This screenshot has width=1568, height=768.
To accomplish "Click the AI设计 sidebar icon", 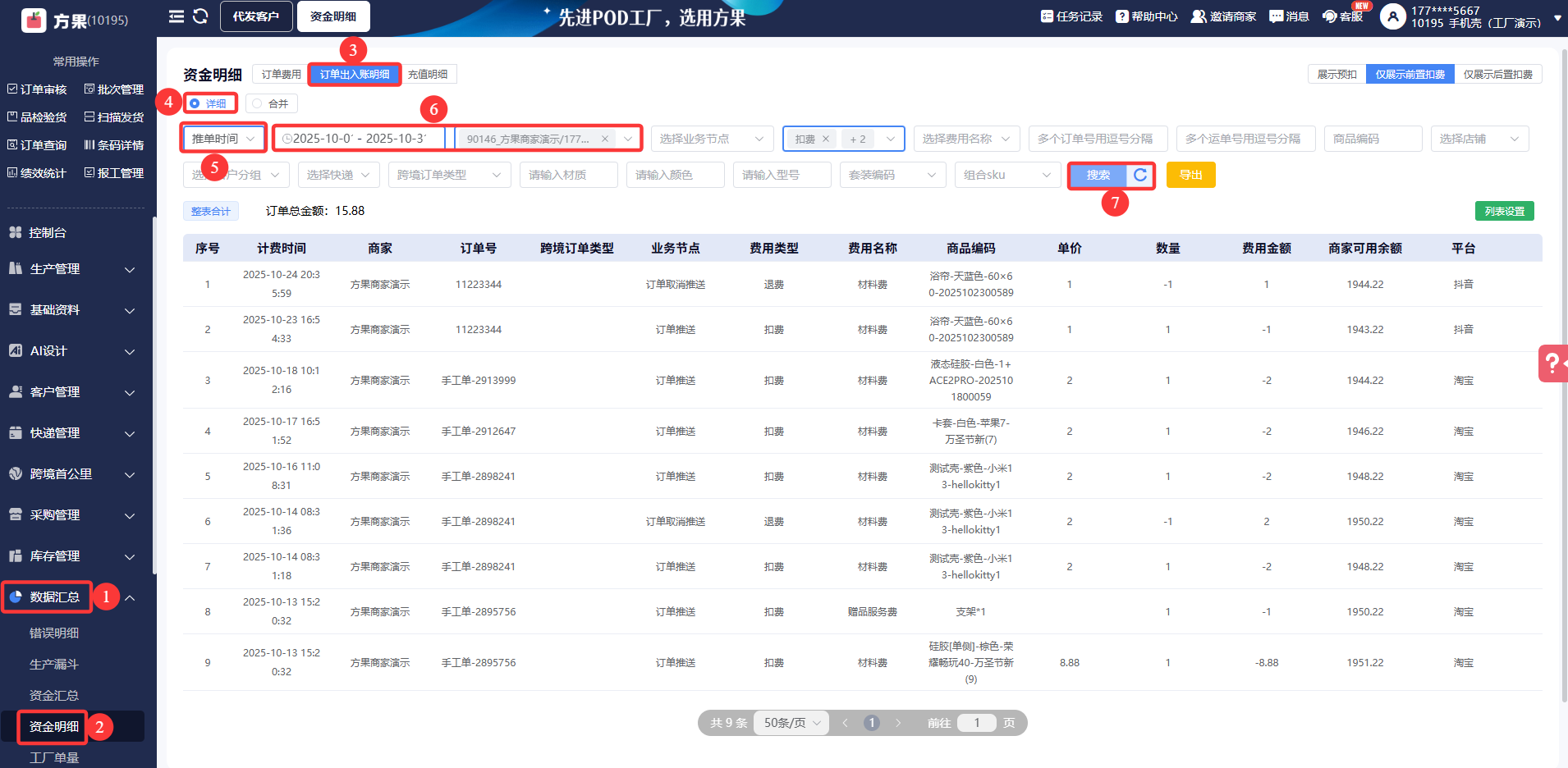I will point(16,351).
